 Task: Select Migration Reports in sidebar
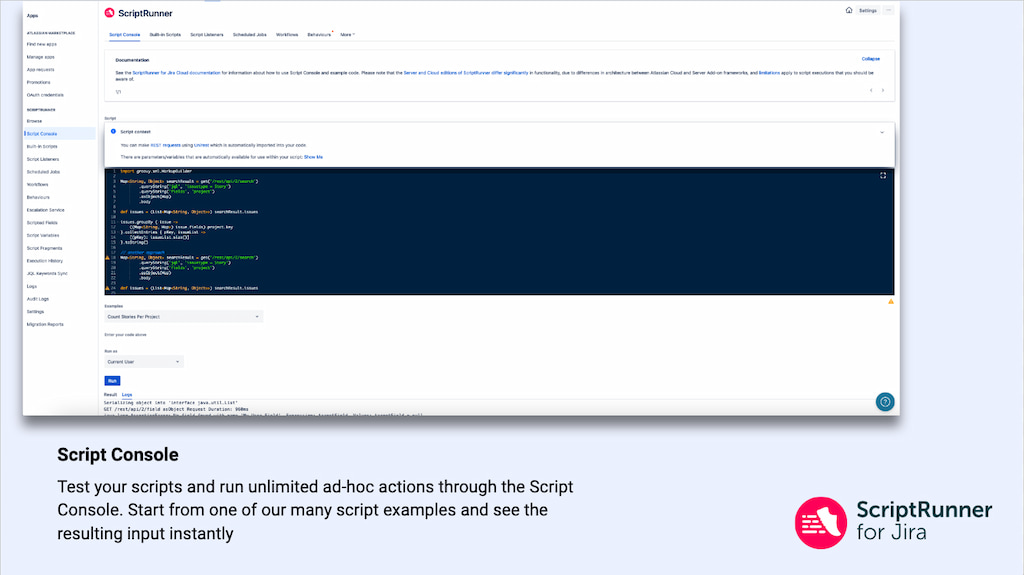[45, 324]
